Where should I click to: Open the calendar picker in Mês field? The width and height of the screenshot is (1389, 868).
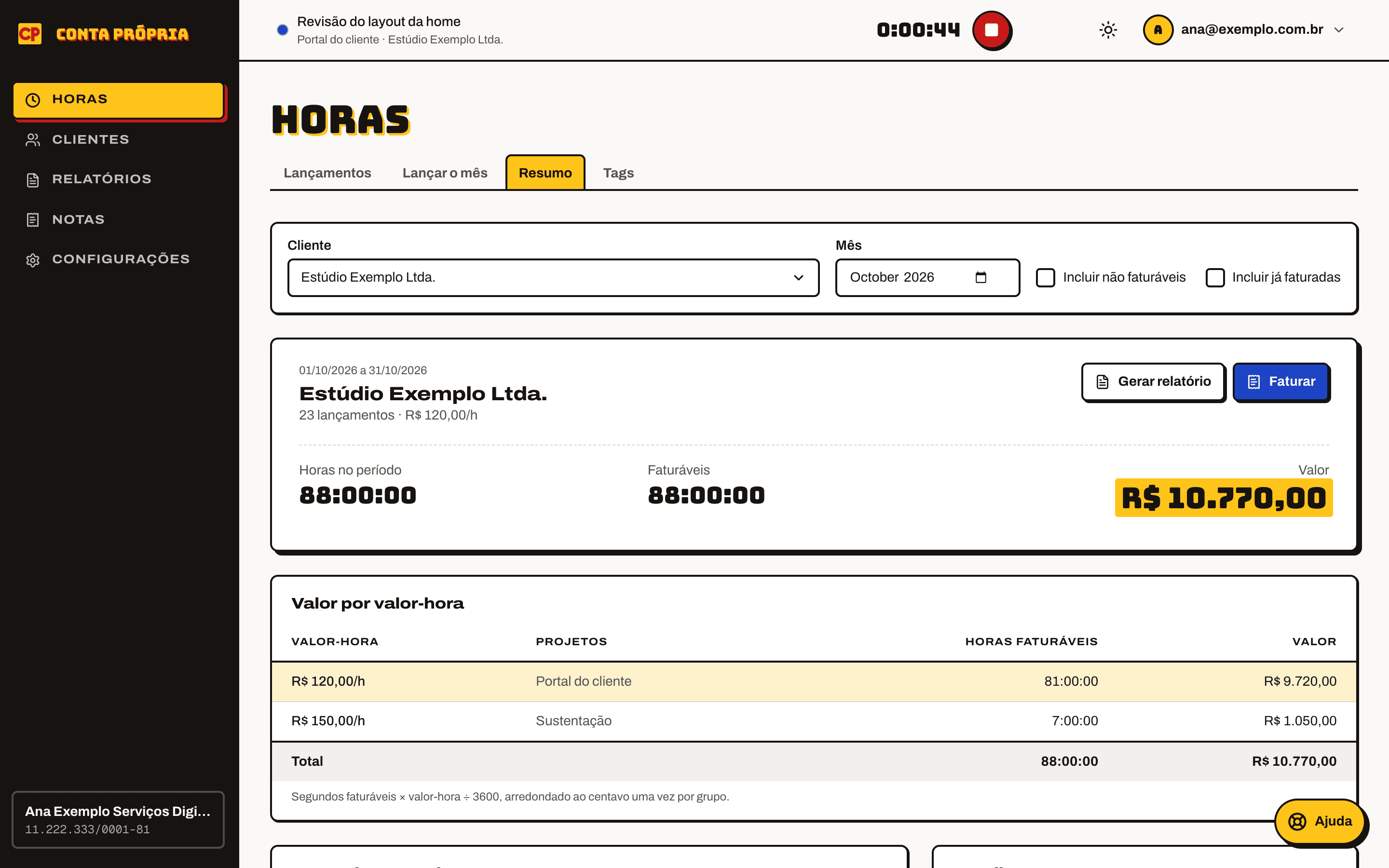[981, 277]
